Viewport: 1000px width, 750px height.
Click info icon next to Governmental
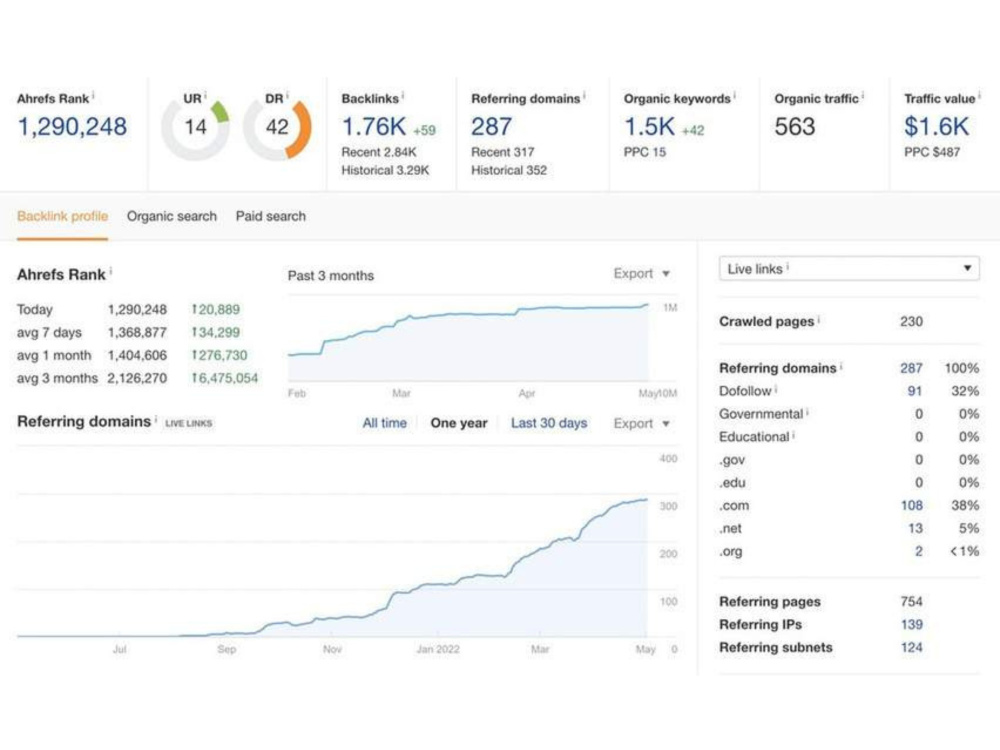pos(807,411)
